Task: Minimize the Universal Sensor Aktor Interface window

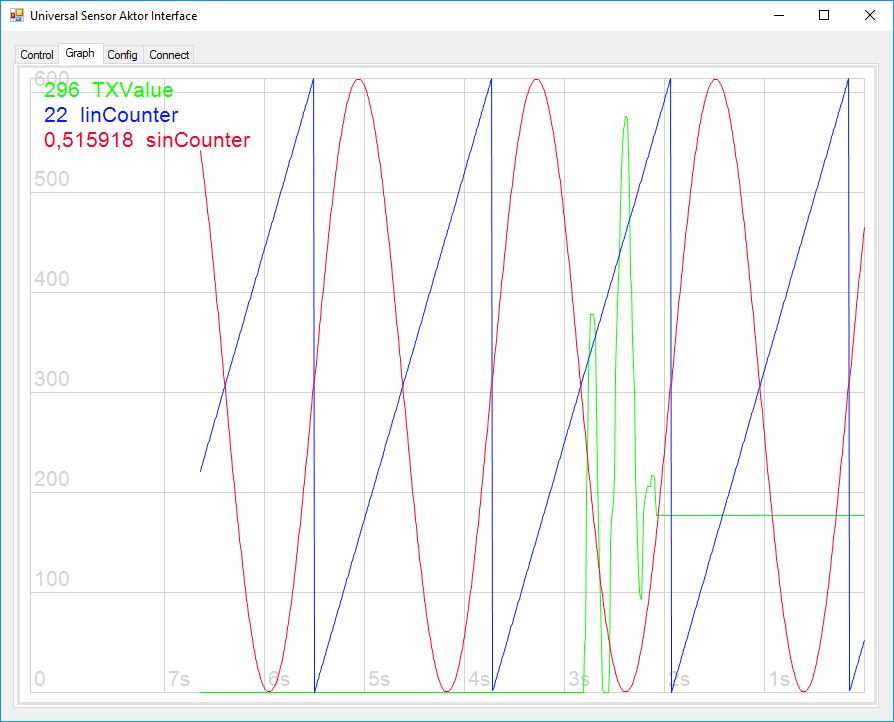Action: tap(779, 15)
